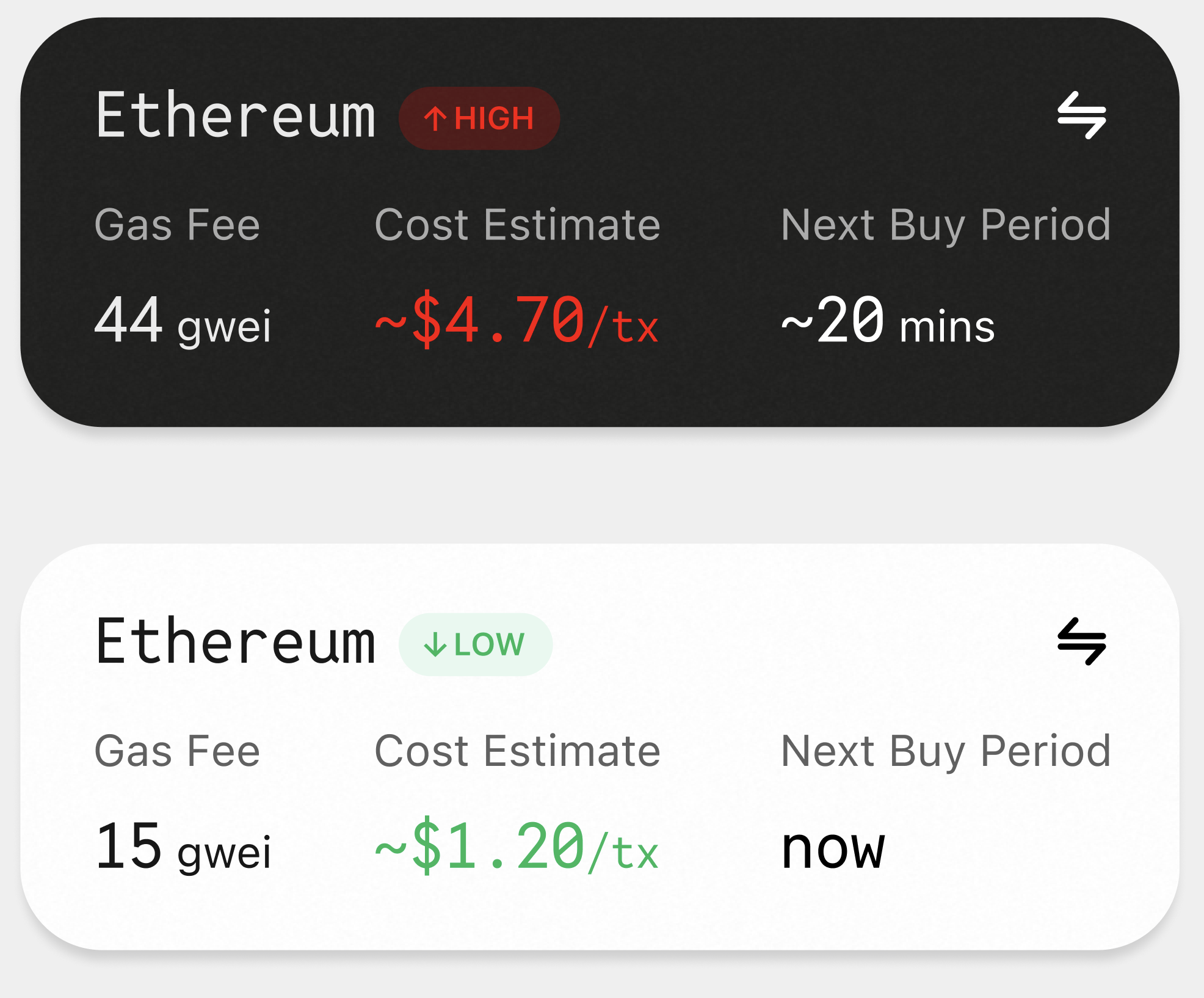Click the green LOW status badge
The width and height of the screenshot is (1204, 998).
476,644
